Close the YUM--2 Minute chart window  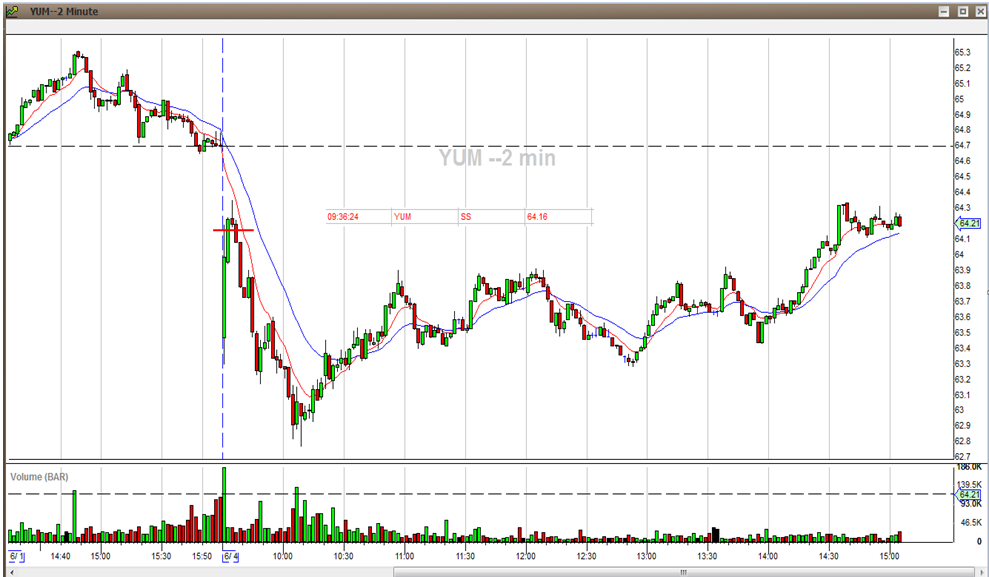click(981, 11)
